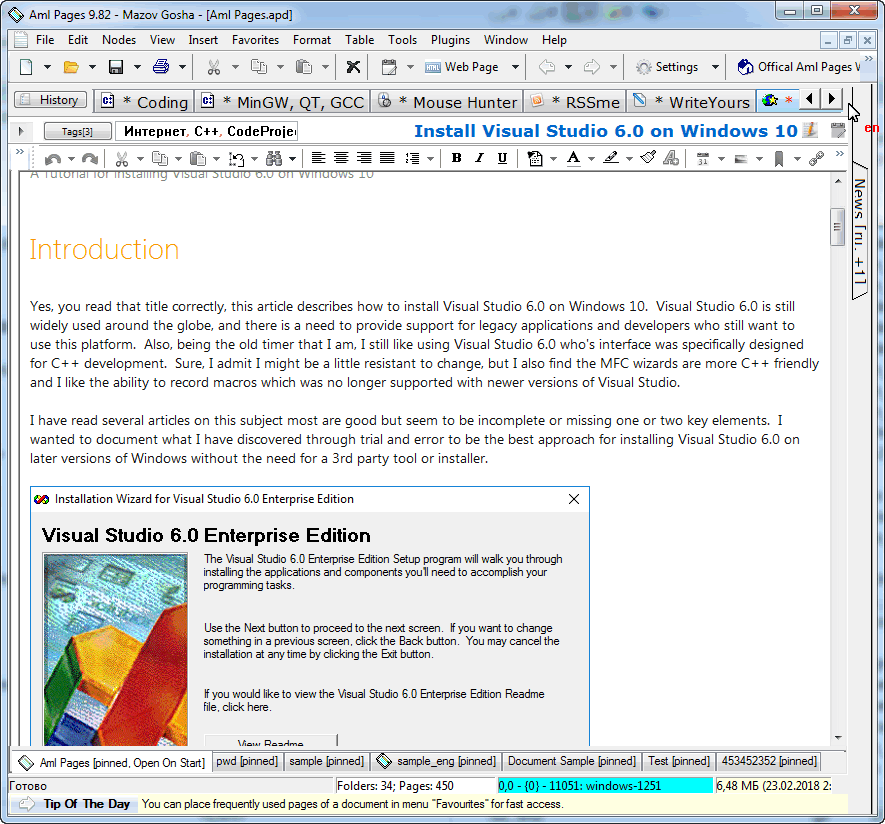The height and width of the screenshot is (824, 885).
Task: Open the Web Page dropdown arrow
Action: 515,67
